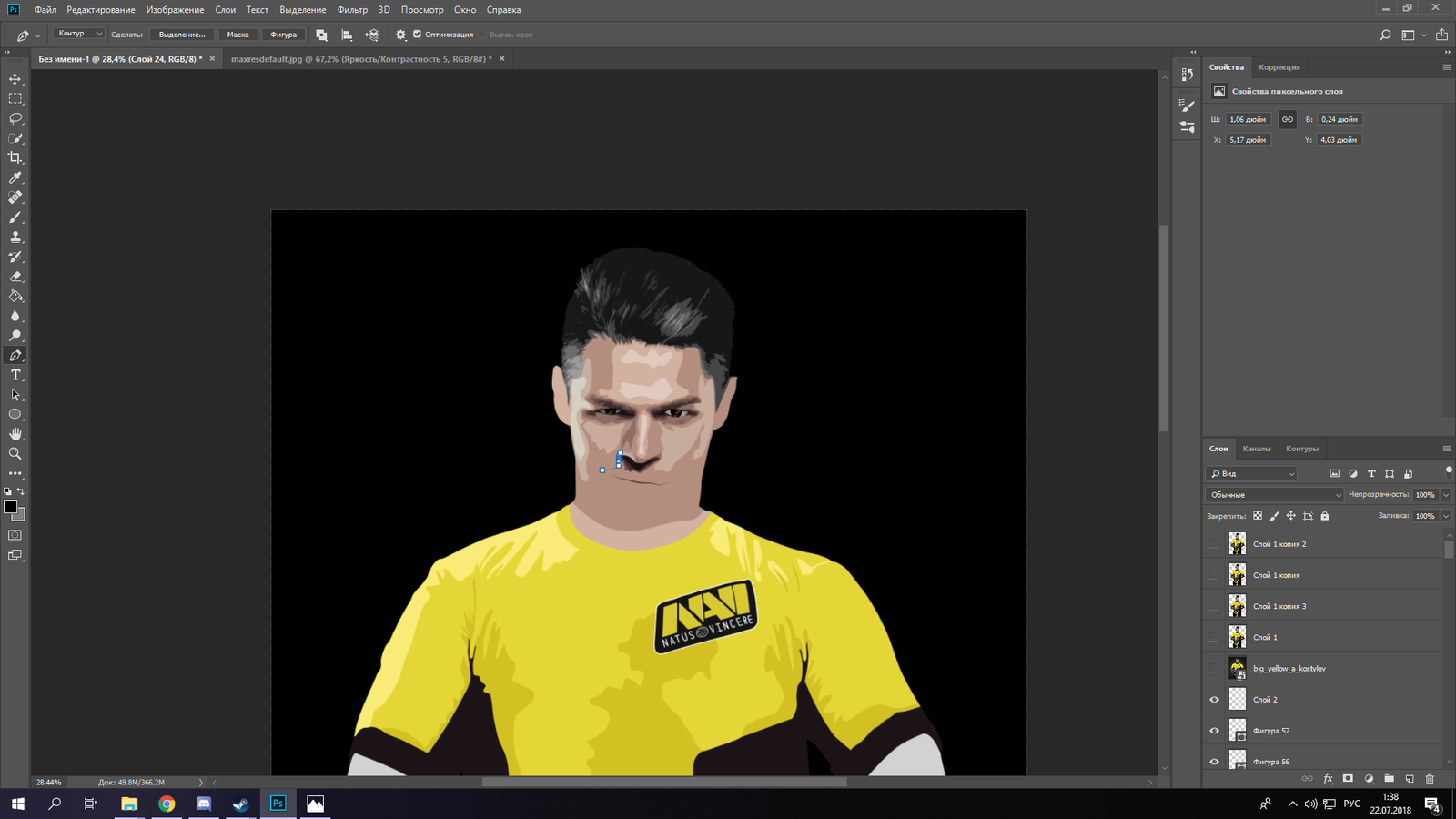Viewport: 1456px width, 819px height.
Task: Show layer Слой 1 копия
Action: (1214, 575)
